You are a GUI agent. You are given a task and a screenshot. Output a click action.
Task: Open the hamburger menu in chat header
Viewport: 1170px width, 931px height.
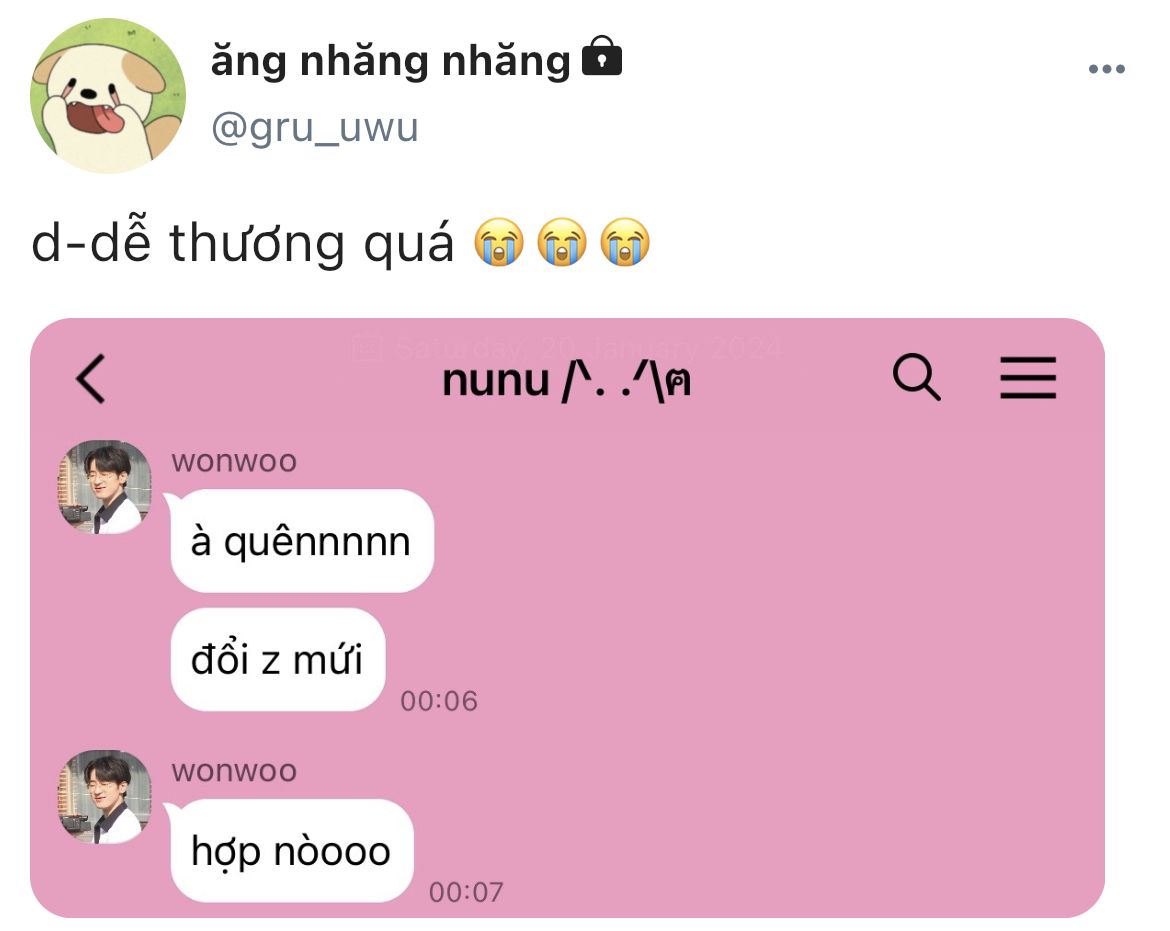(1027, 377)
